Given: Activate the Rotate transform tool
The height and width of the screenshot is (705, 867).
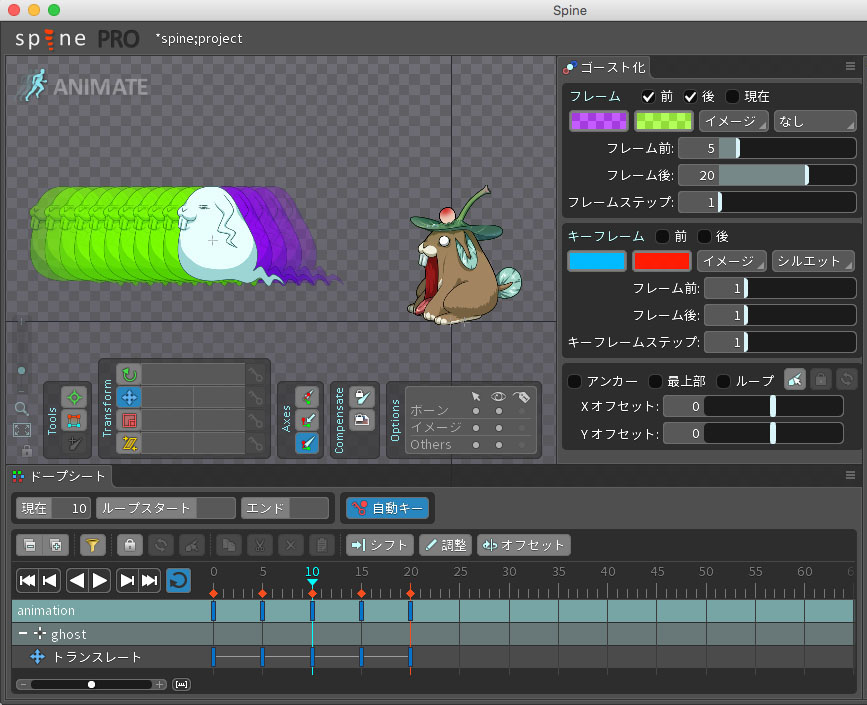Looking at the screenshot, I should coord(129,374).
